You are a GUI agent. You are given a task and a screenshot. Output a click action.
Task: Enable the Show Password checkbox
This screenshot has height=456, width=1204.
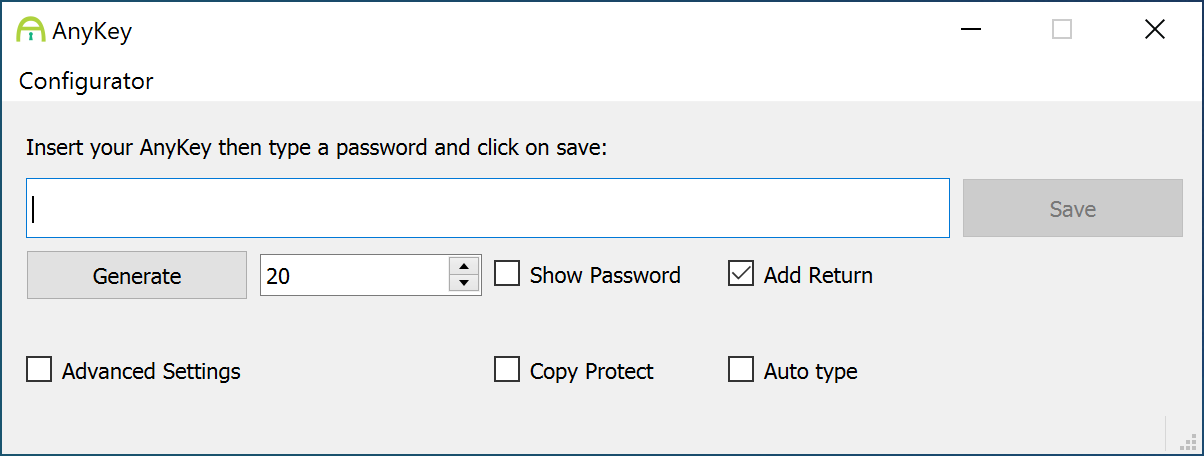[x=508, y=274]
